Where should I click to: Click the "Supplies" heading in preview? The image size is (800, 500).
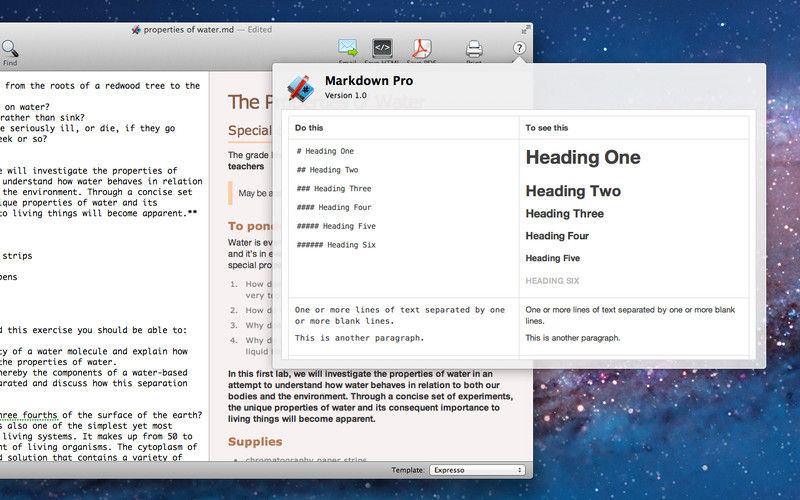[255, 442]
